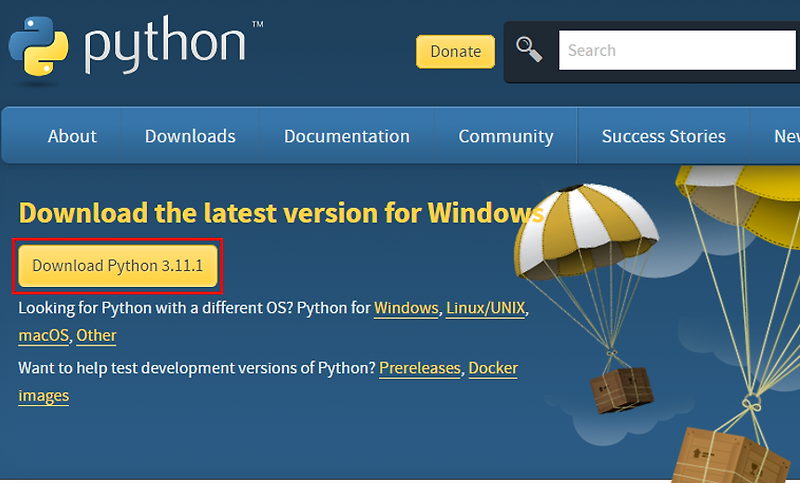This screenshot has height=483, width=800.
Task: Open the Docker images link
Action: coord(493,368)
